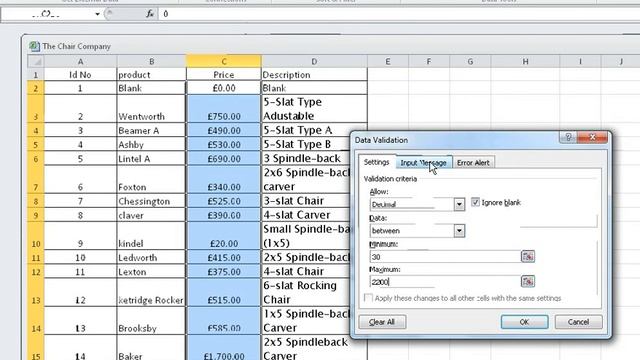Click cell containing 'Wentworth'
The image size is (640, 360).
pos(151,109)
